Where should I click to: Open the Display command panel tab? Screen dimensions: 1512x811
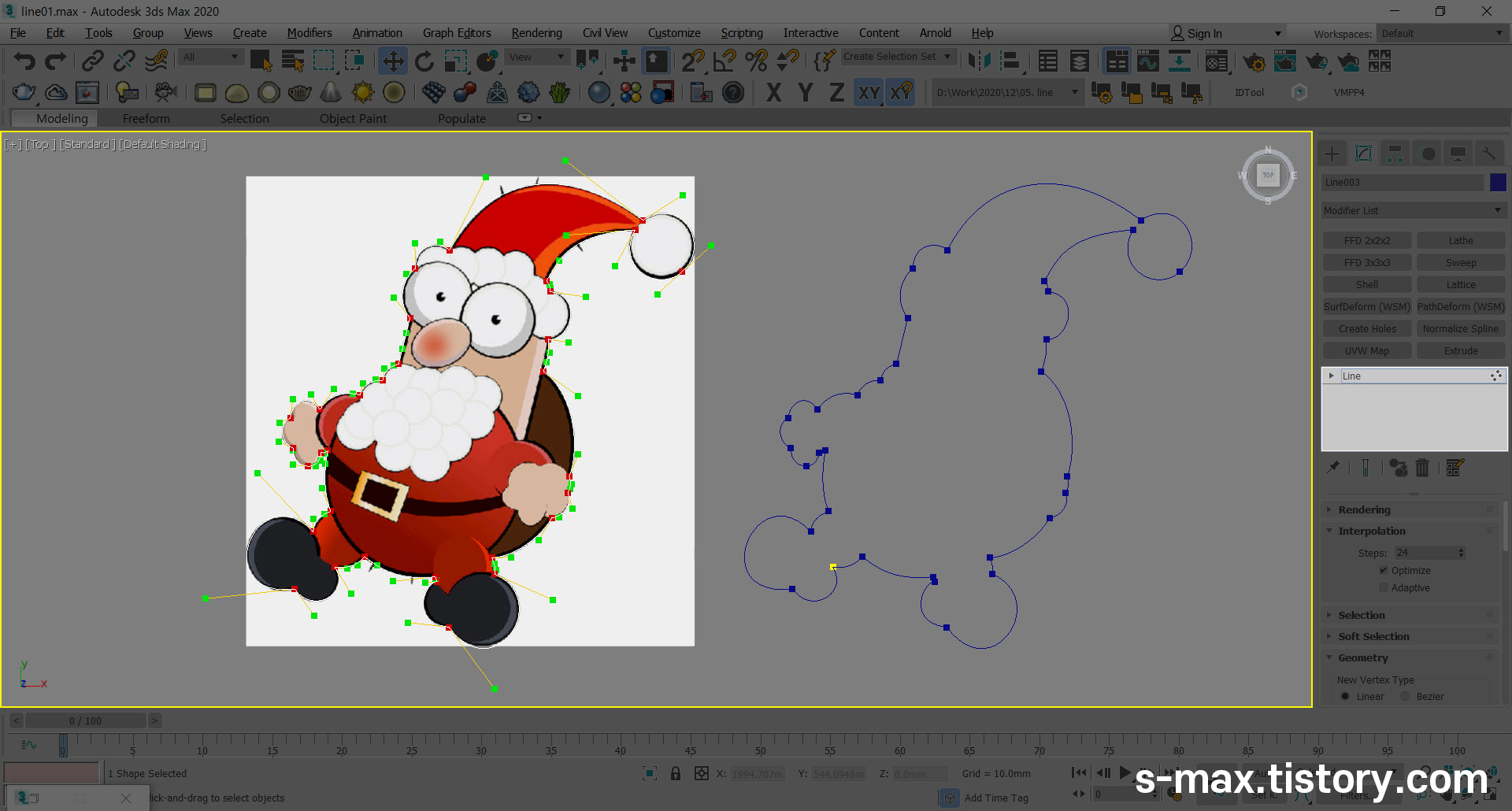(x=1458, y=154)
